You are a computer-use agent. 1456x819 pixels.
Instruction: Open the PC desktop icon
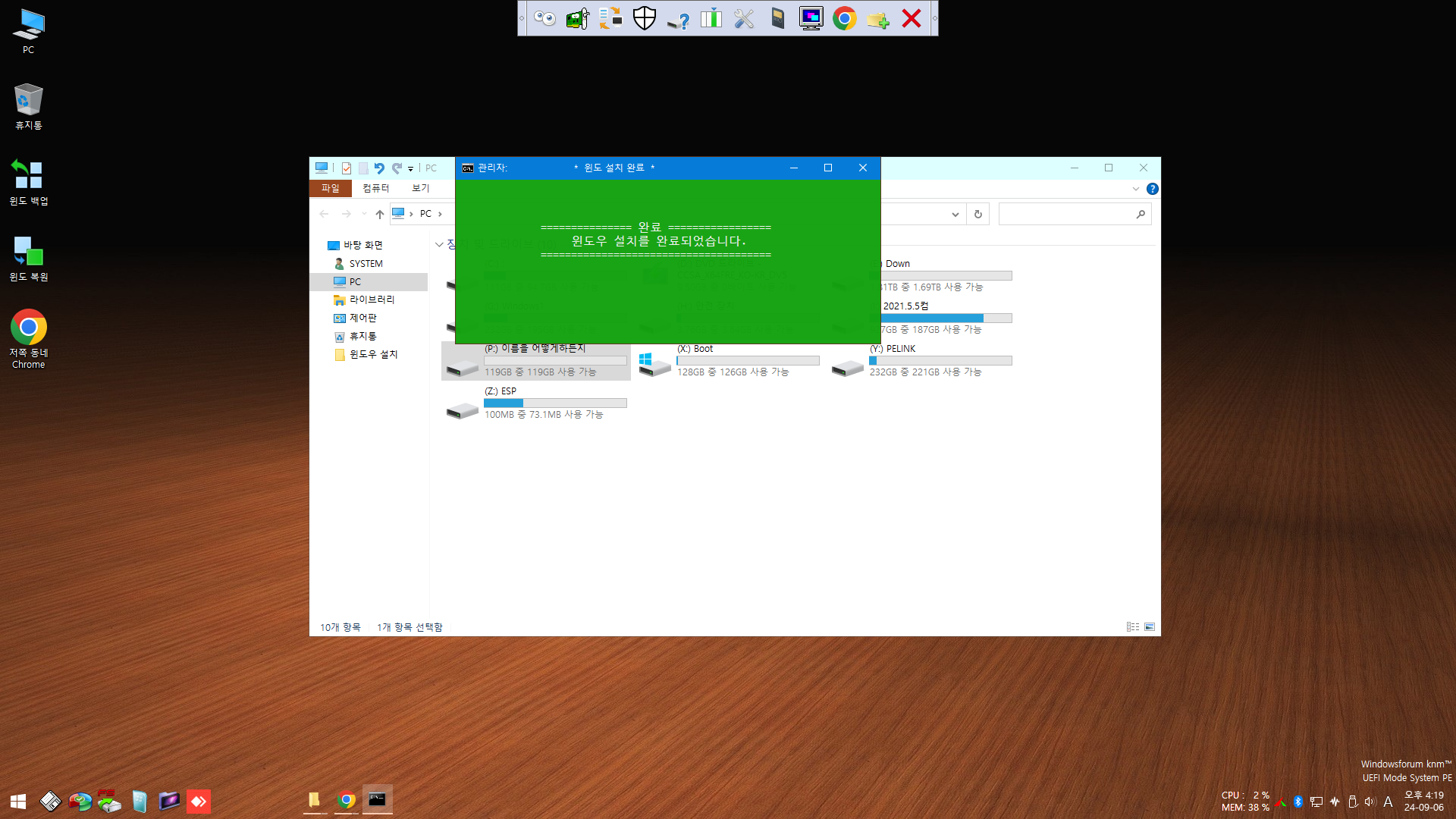28,32
